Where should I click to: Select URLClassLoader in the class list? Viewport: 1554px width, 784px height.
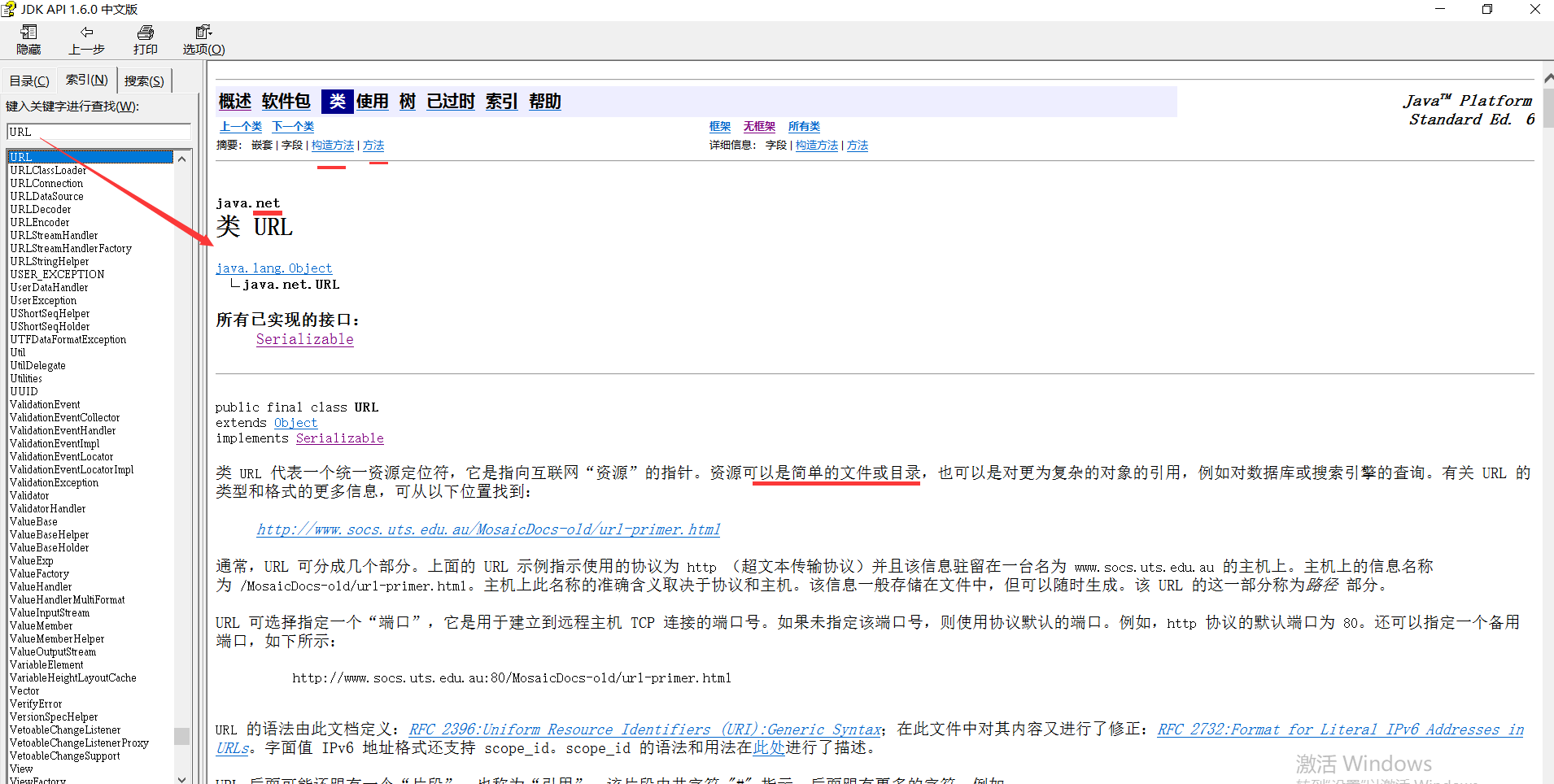tap(47, 169)
